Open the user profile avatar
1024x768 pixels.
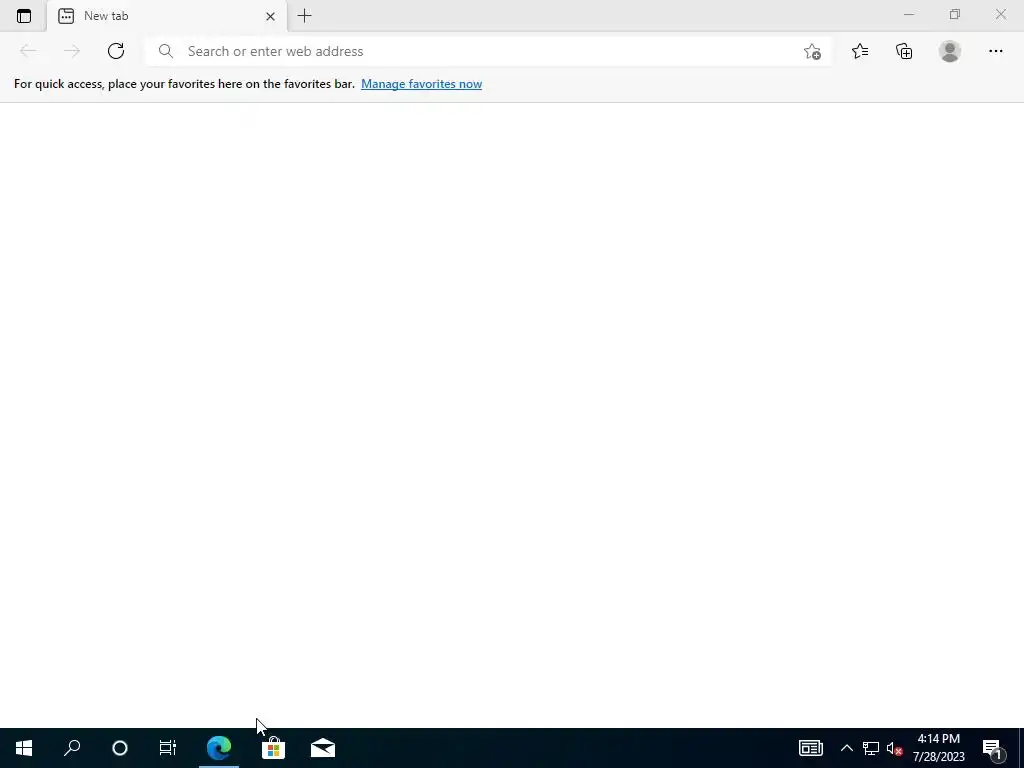[x=950, y=51]
